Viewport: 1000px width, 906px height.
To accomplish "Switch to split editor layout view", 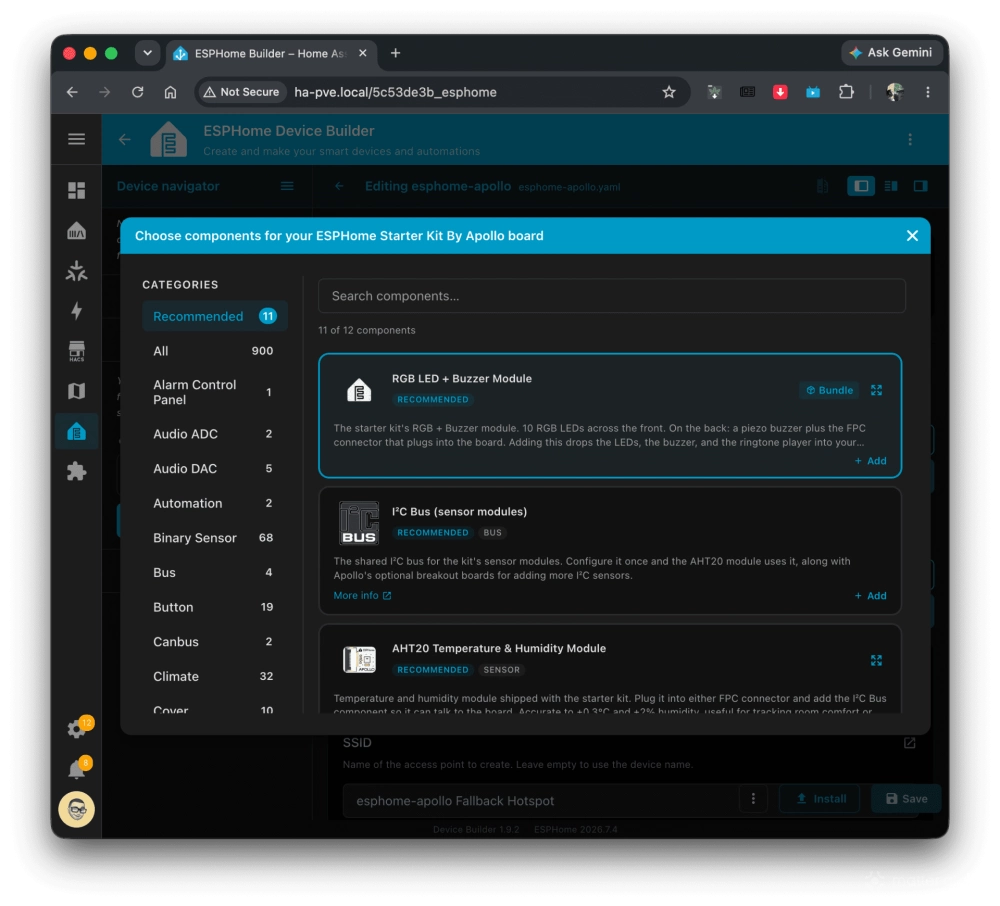I will (x=891, y=186).
